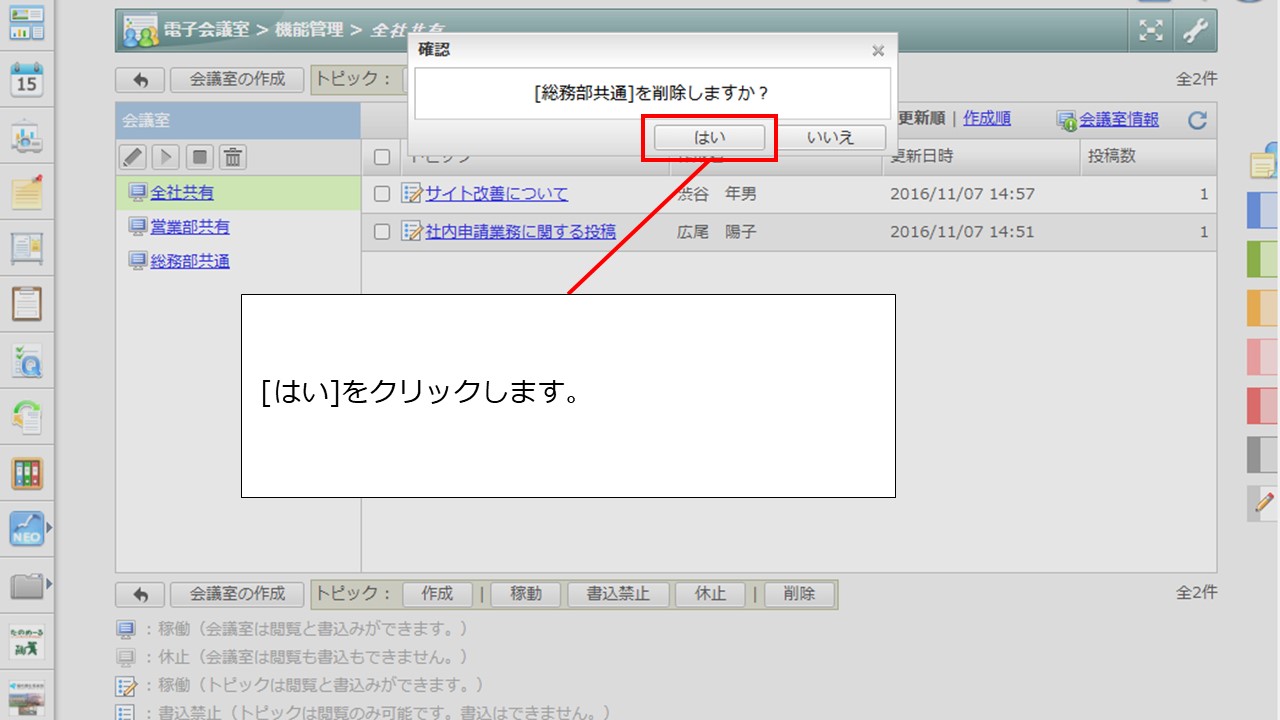This screenshot has height=720, width=1280.
Task: Select the orange color tab on the right edge
Action: click(1264, 308)
